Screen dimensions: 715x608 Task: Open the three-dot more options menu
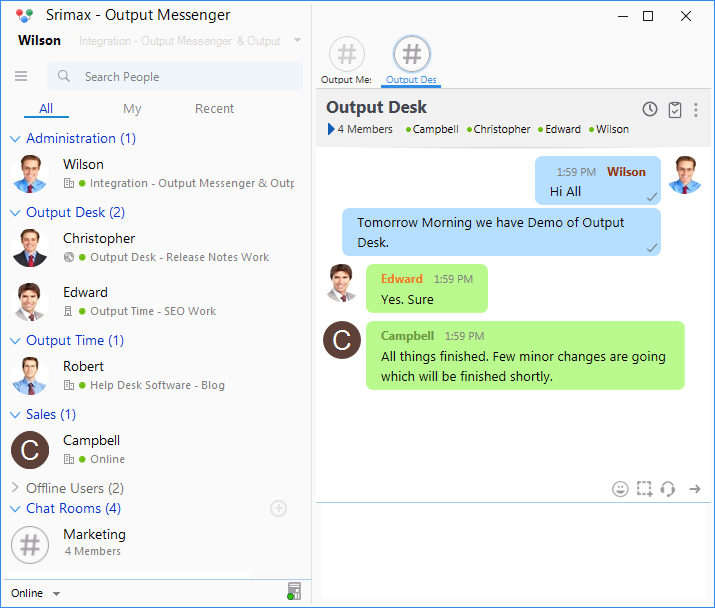(696, 110)
